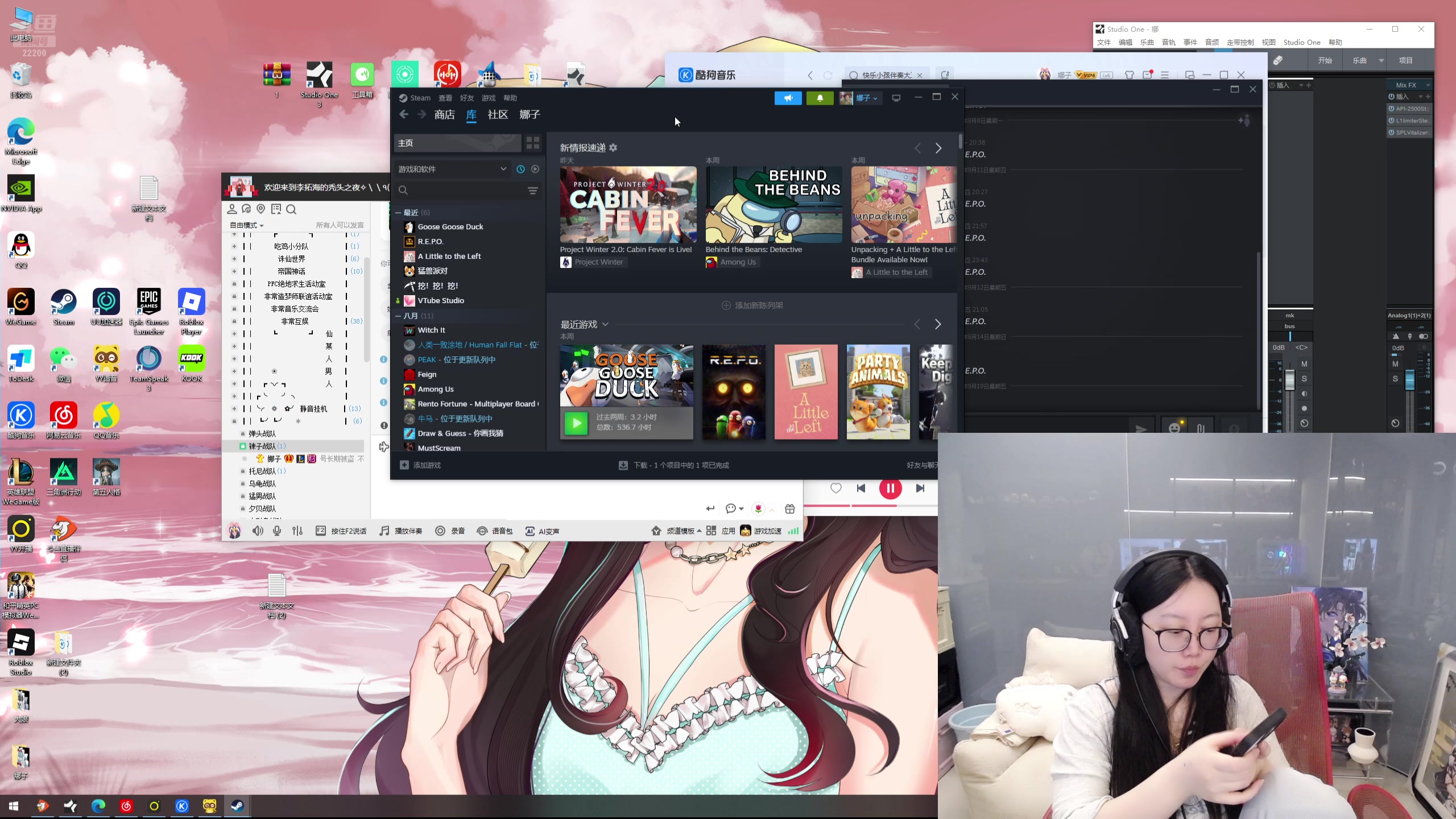This screenshot has width=1456, height=819.
Task: Open the Mix FX dropdown in Studio One
Action: (1428, 85)
